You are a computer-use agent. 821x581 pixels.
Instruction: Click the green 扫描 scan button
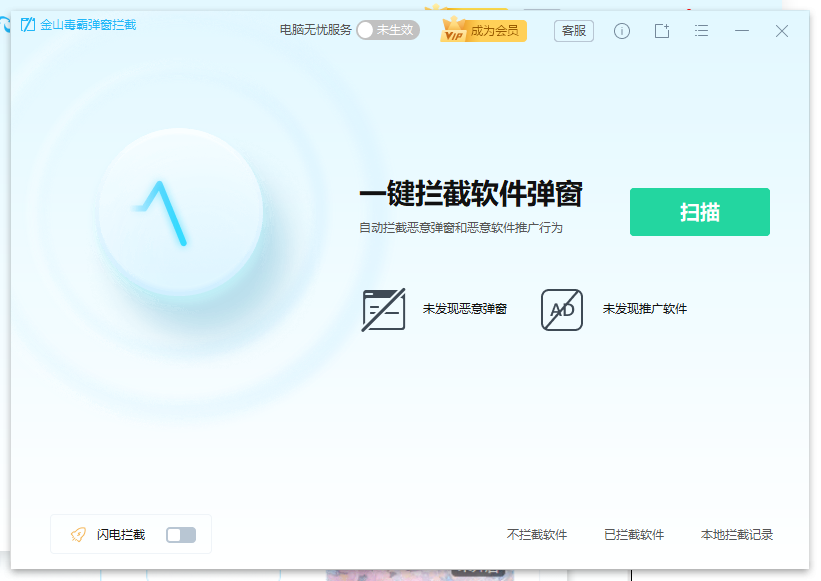tap(699, 212)
